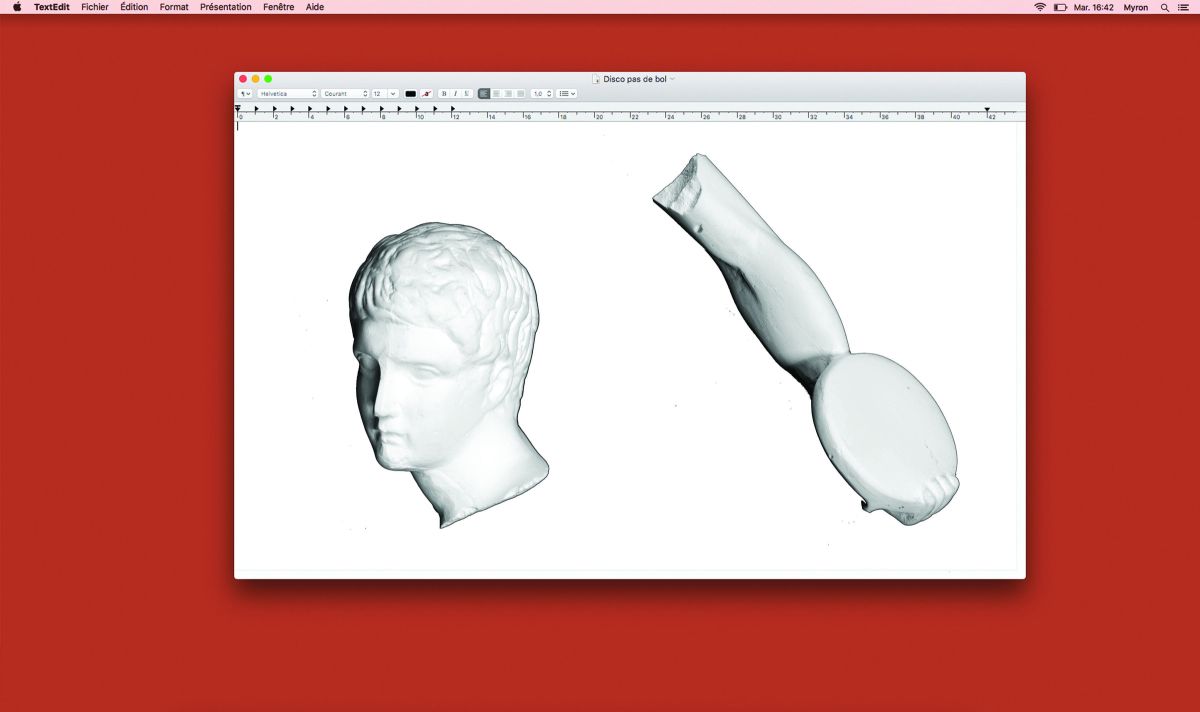Viewport: 1200px width, 712px height.
Task: Open the Apple menu
Action: pyautogui.click(x=17, y=7)
